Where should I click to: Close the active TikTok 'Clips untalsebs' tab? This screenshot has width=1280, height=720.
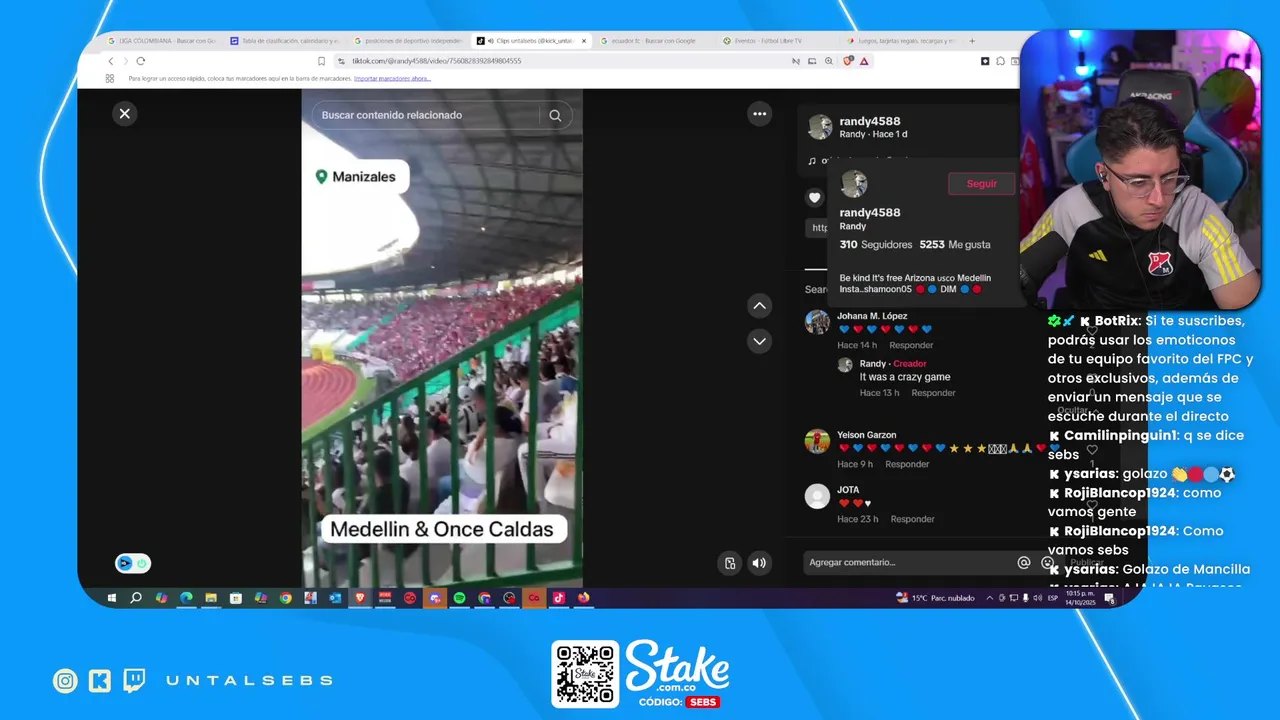pyautogui.click(x=584, y=41)
